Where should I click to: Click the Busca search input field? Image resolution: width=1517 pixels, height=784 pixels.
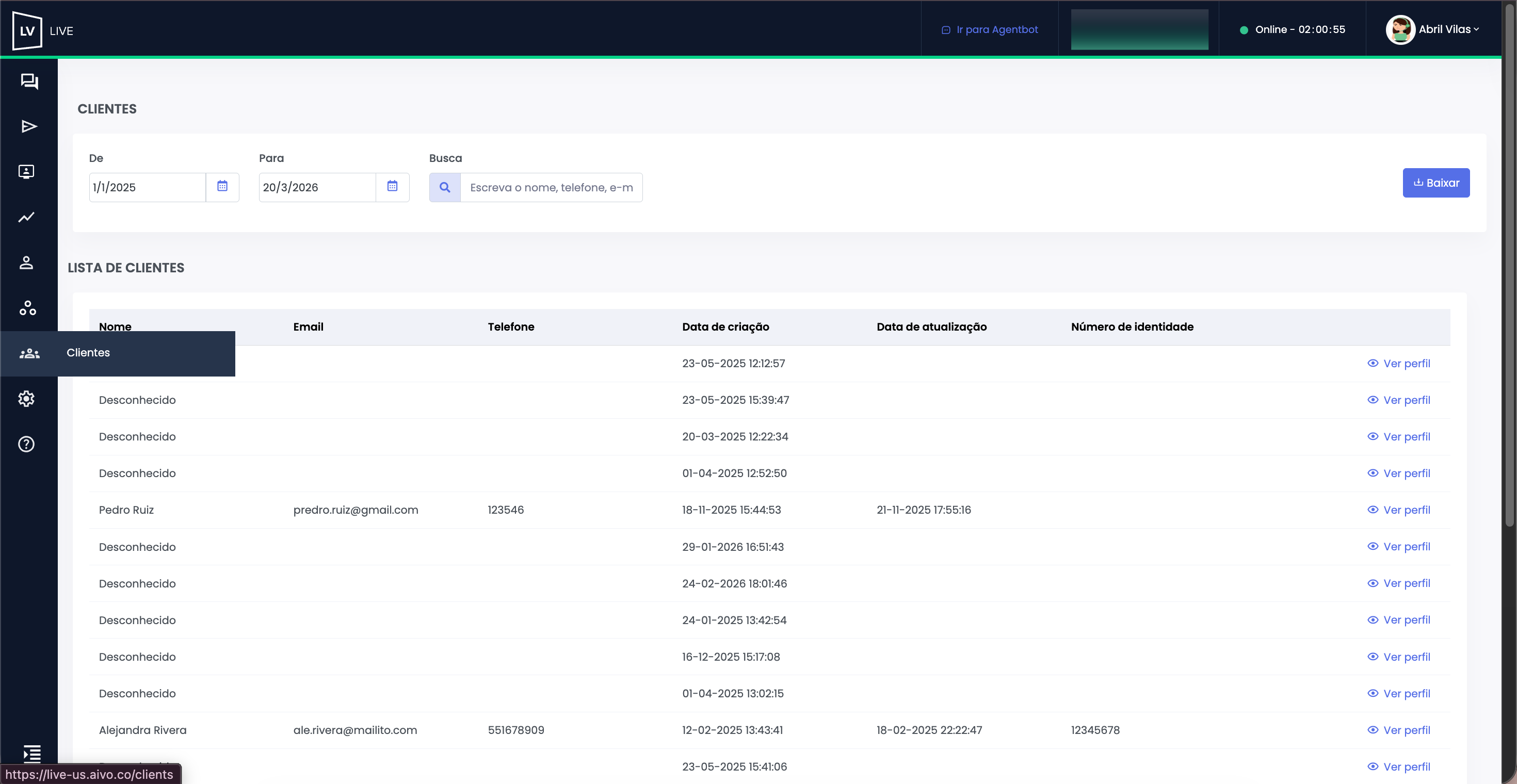click(551, 187)
